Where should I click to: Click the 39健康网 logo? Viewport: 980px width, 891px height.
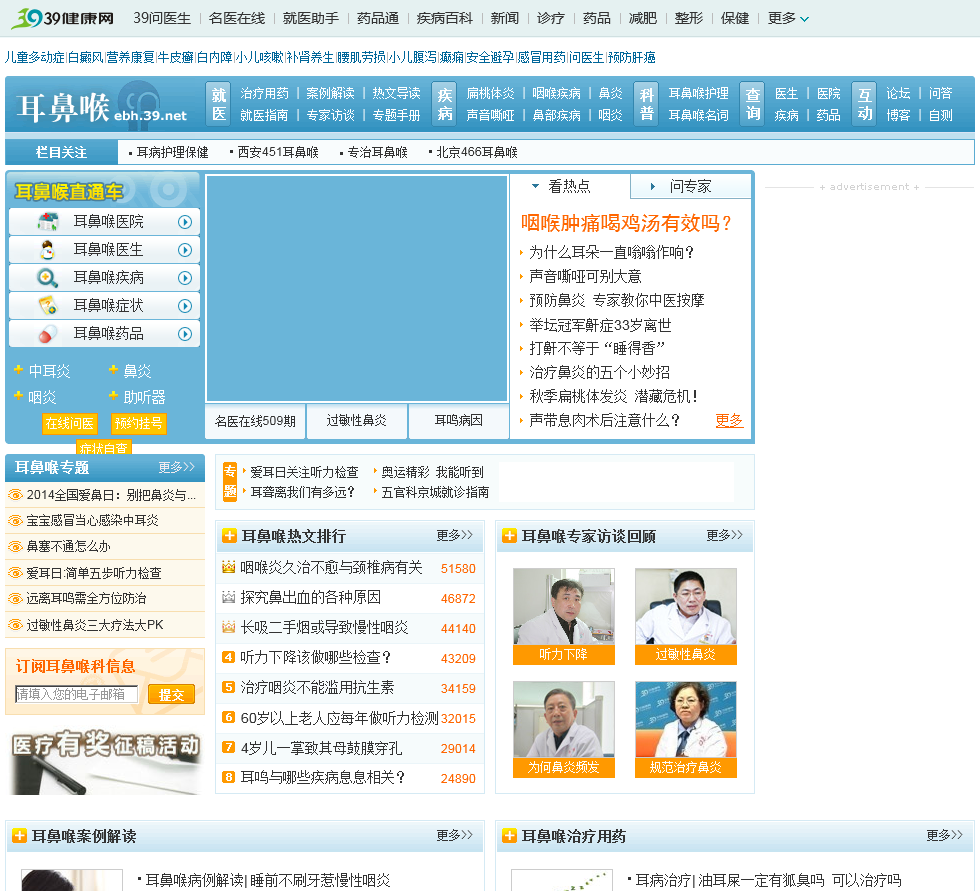coord(63,18)
